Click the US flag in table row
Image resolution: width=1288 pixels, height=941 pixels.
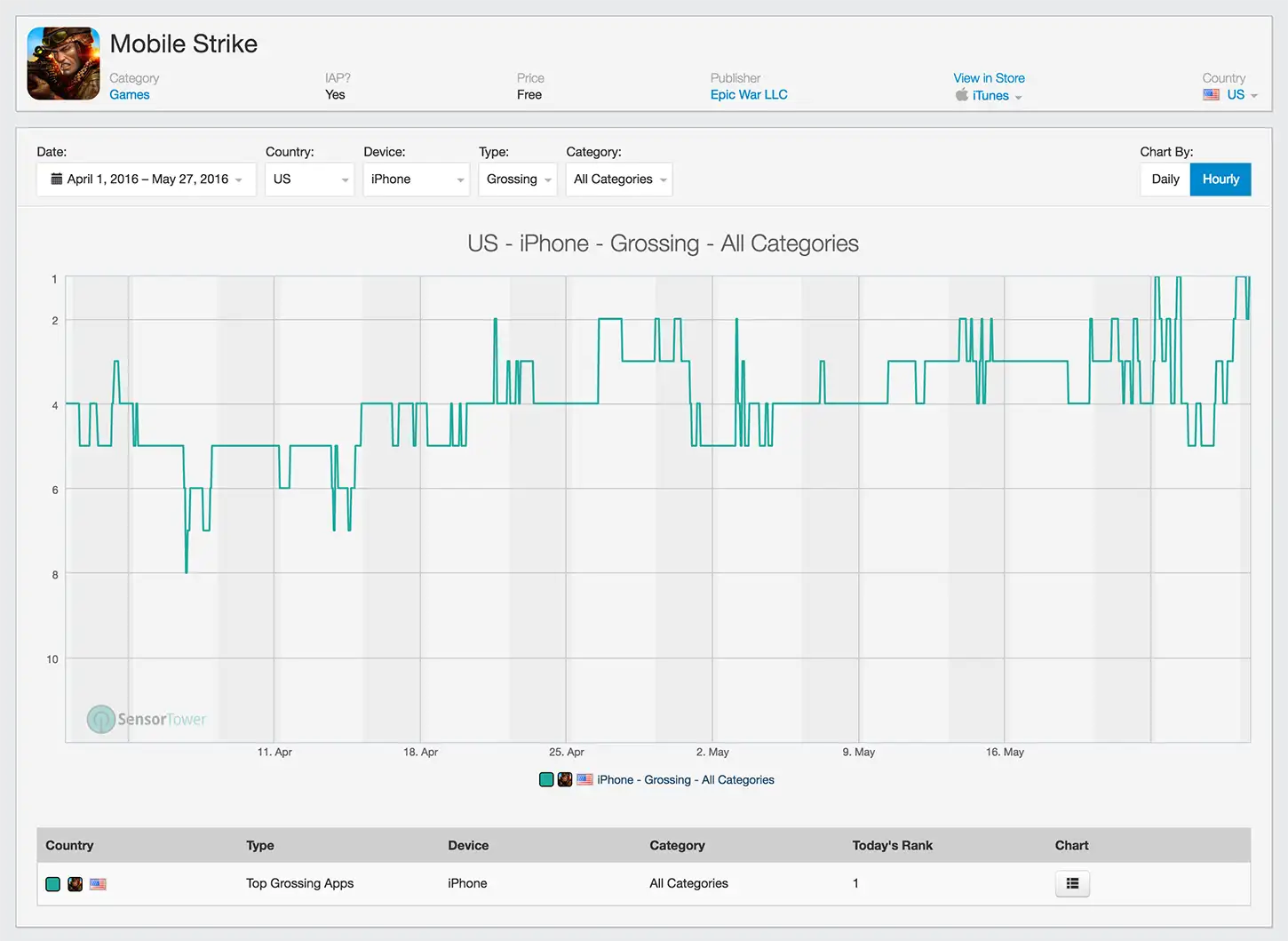(98, 884)
